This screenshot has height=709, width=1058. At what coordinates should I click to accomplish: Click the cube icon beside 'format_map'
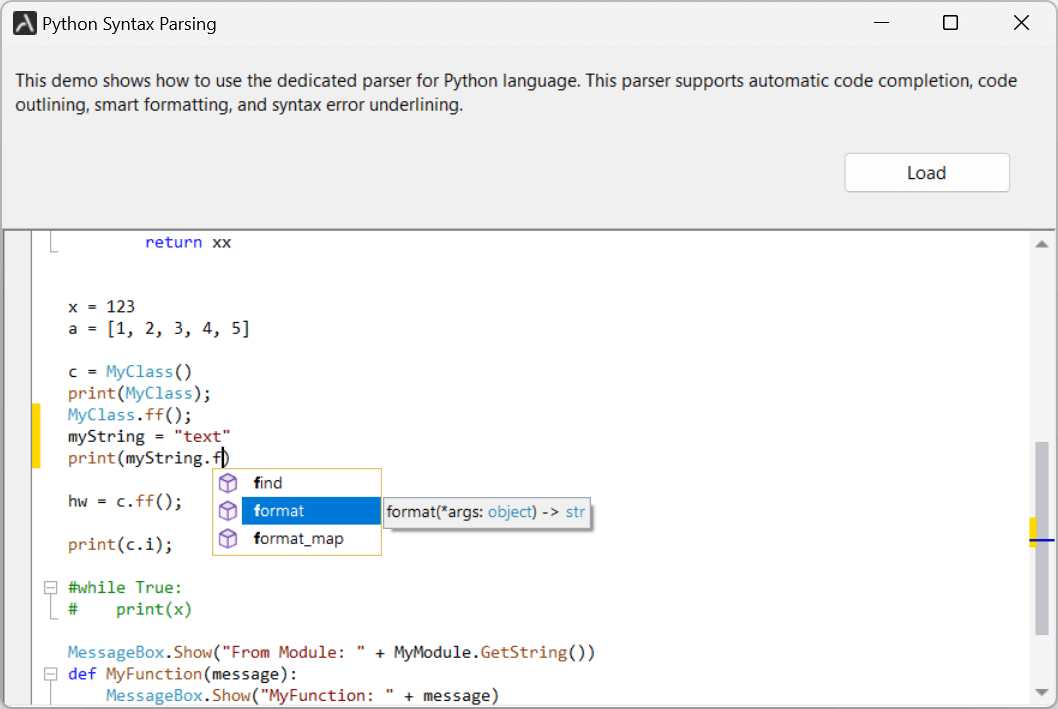pyautogui.click(x=228, y=538)
